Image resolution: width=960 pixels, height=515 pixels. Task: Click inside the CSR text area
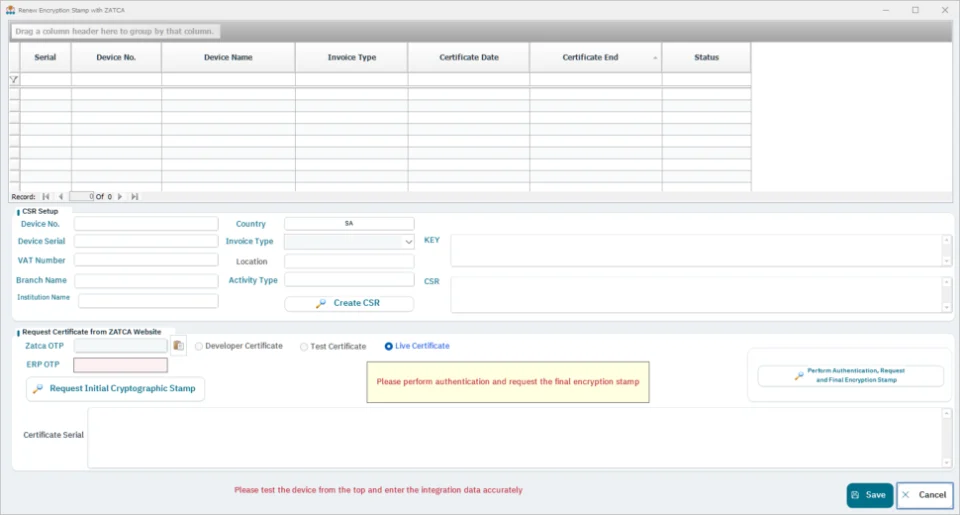pyautogui.click(x=696, y=295)
